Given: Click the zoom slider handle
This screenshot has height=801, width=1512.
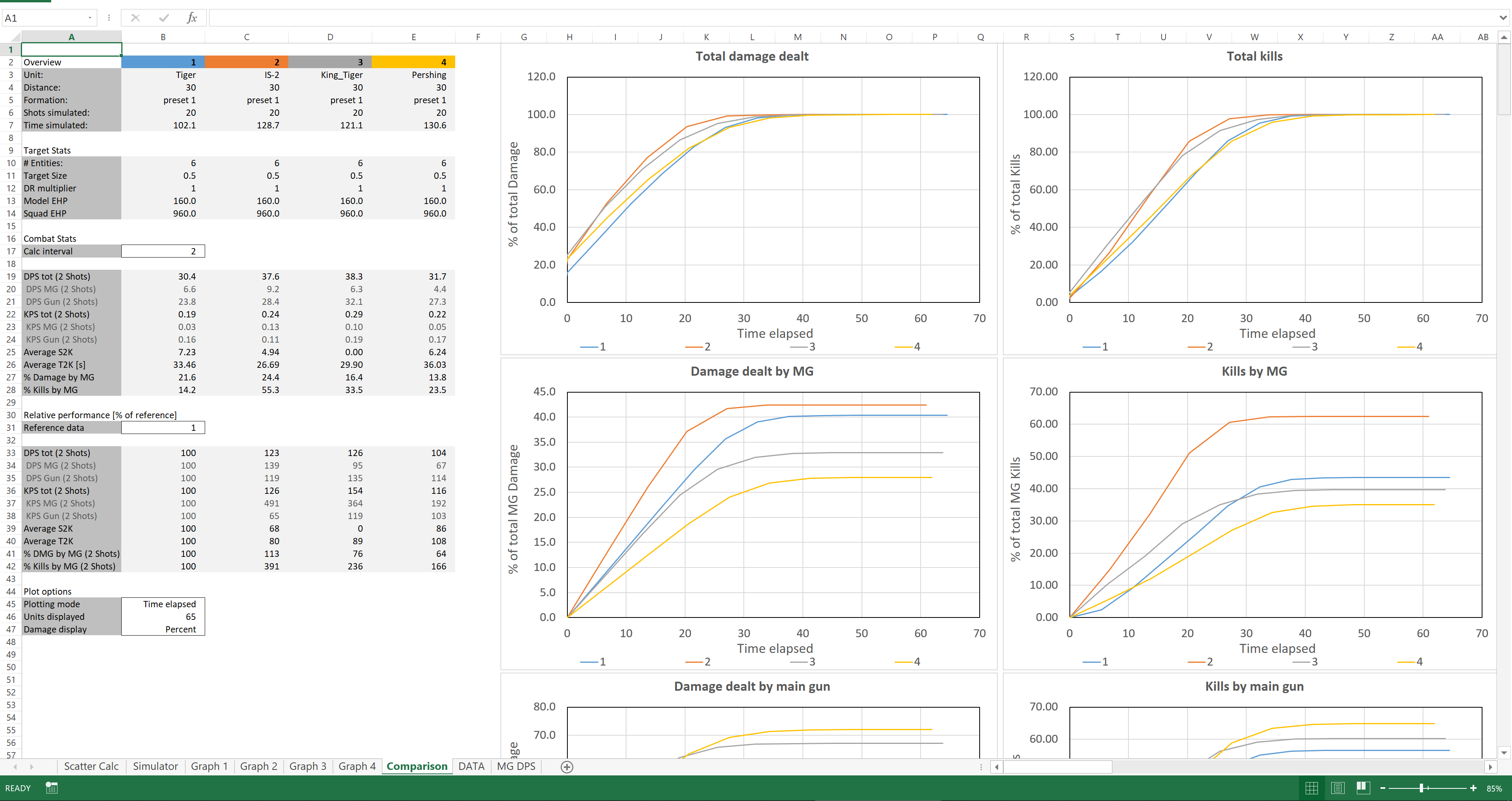Looking at the screenshot, I should pyautogui.click(x=1421, y=788).
